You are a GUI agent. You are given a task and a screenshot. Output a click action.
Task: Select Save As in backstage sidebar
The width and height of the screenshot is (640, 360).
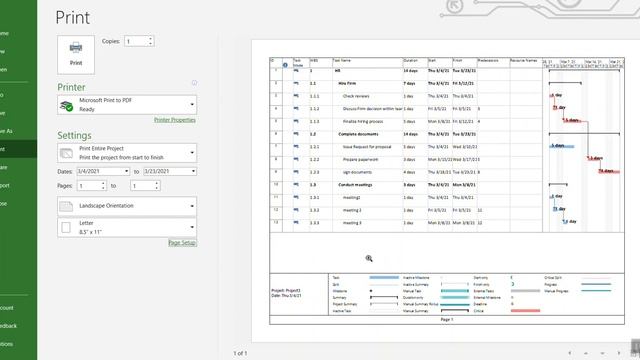tap(18, 131)
